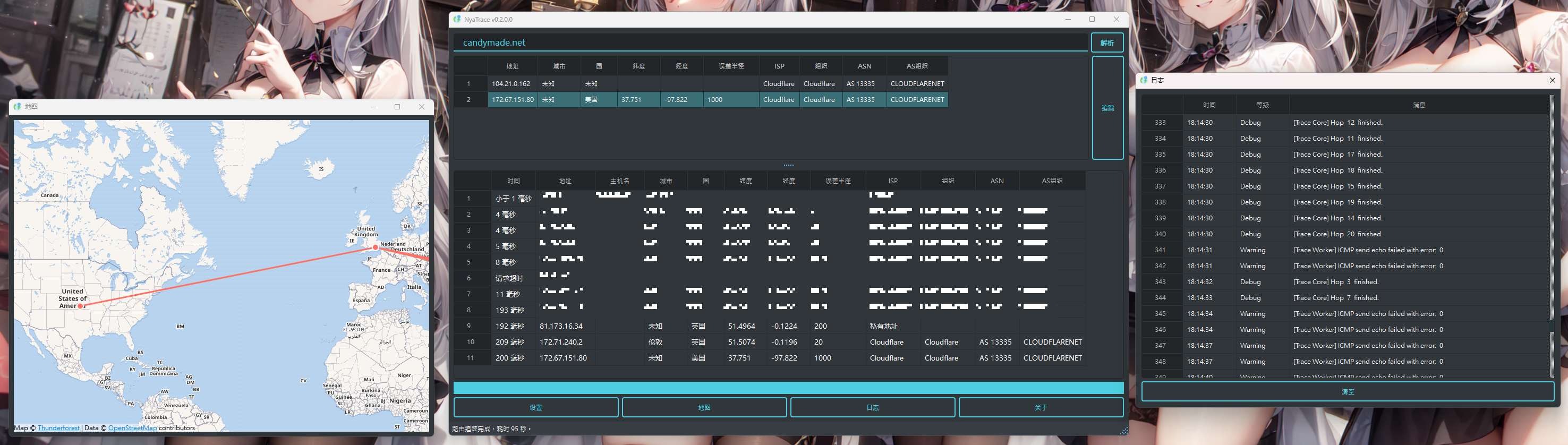The width and height of the screenshot is (1568, 445).
Task: Click the app icon in the 地图 window title bar
Action: 17,107
